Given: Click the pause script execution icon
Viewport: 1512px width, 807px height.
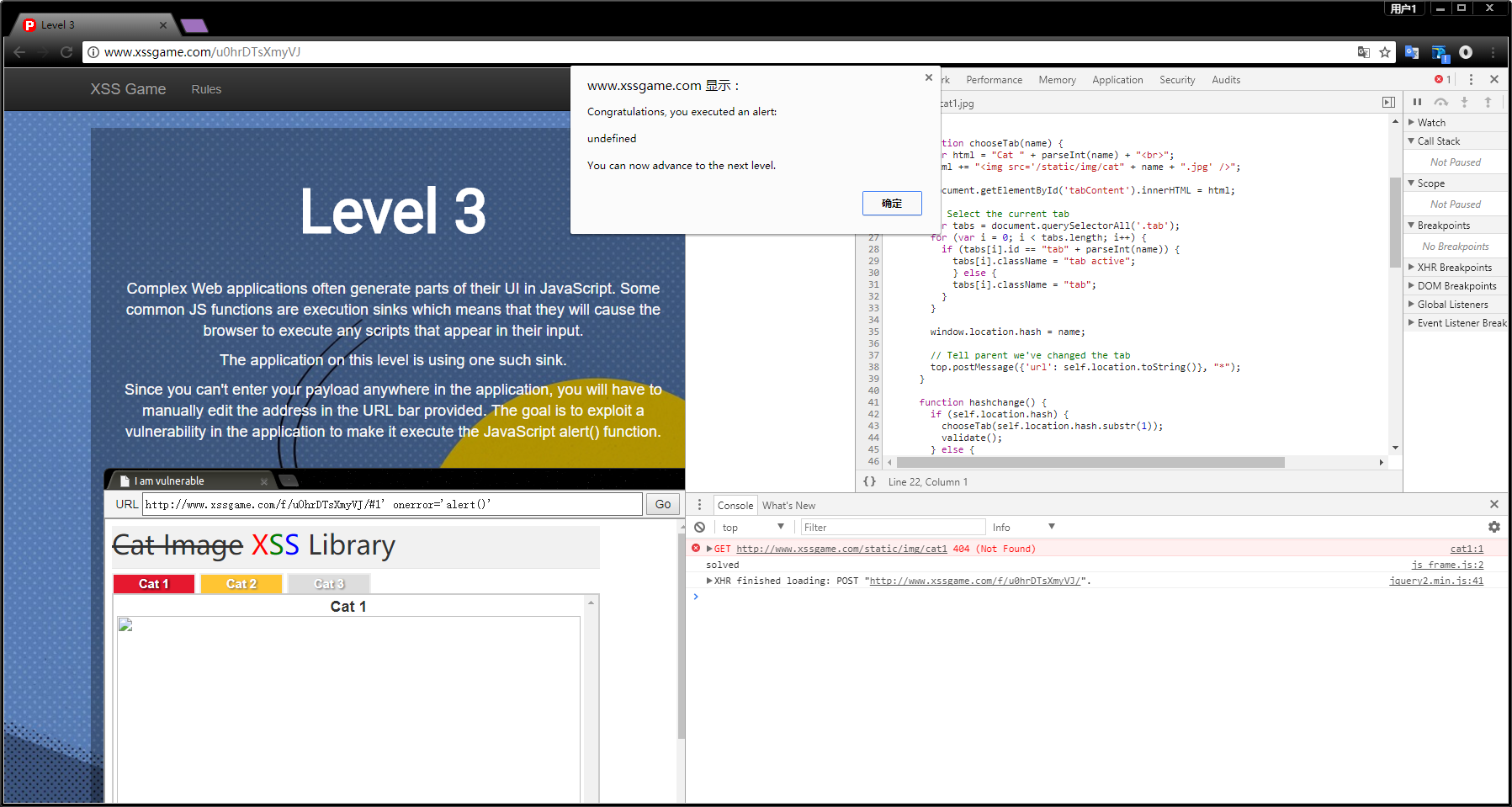Looking at the screenshot, I should pyautogui.click(x=1417, y=102).
